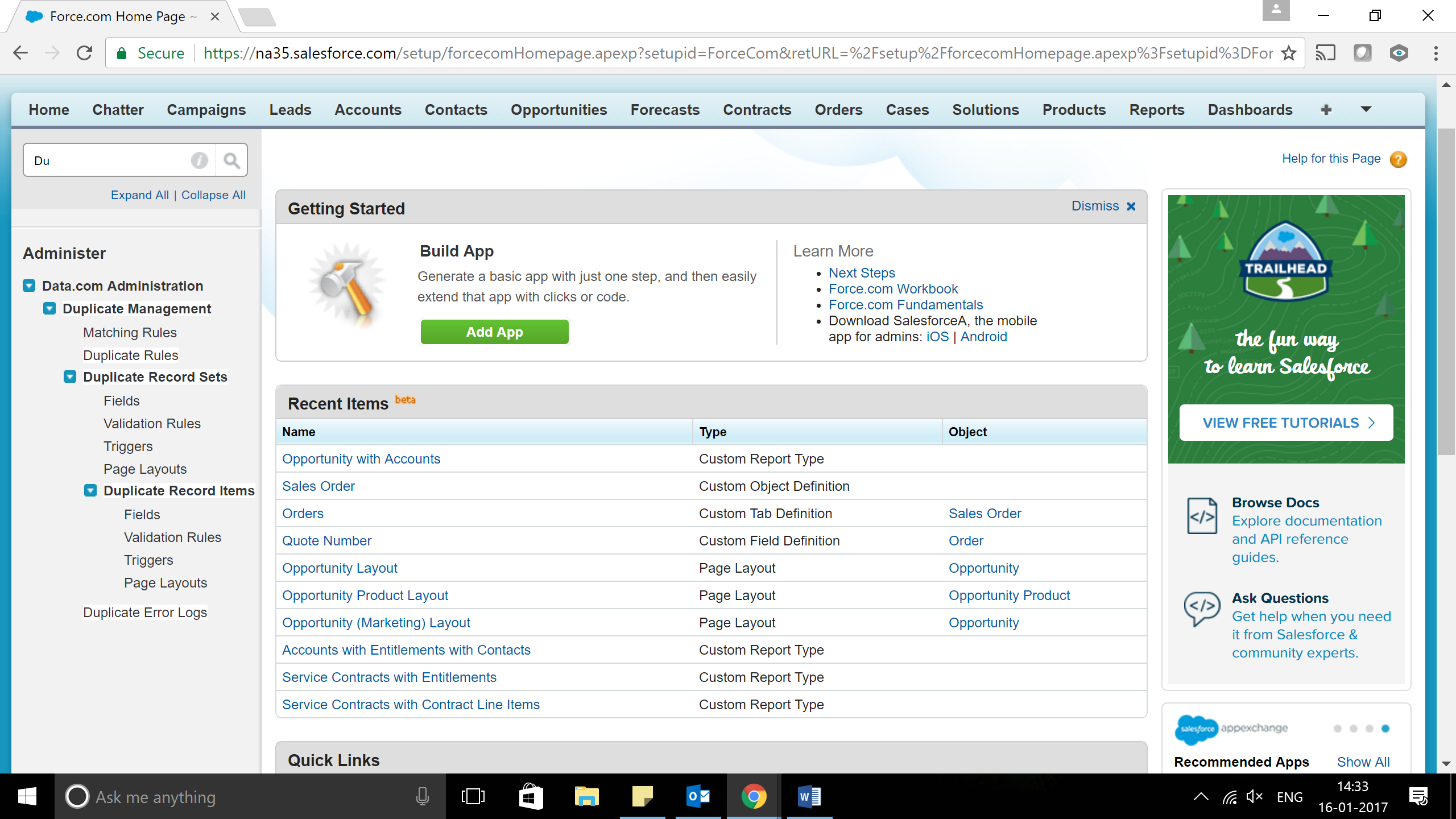Image resolution: width=1456 pixels, height=819 pixels.
Task: Open the Cases tab
Action: 907,110
